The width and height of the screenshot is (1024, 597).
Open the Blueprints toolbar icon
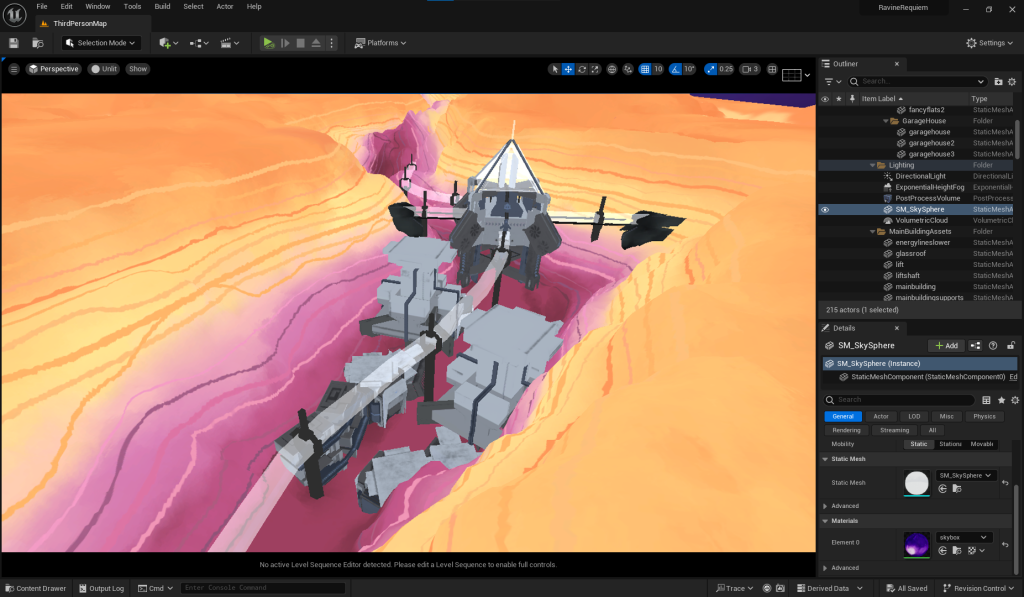tap(199, 43)
